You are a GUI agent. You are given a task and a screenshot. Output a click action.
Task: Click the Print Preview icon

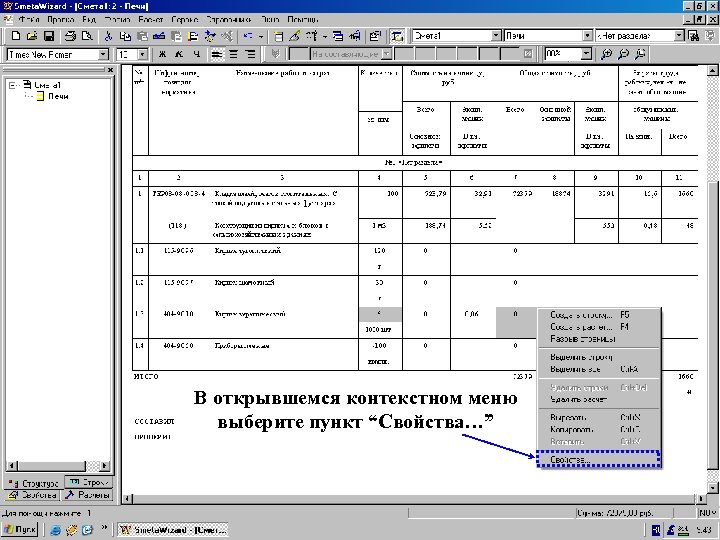pyautogui.click(x=87, y=36)
